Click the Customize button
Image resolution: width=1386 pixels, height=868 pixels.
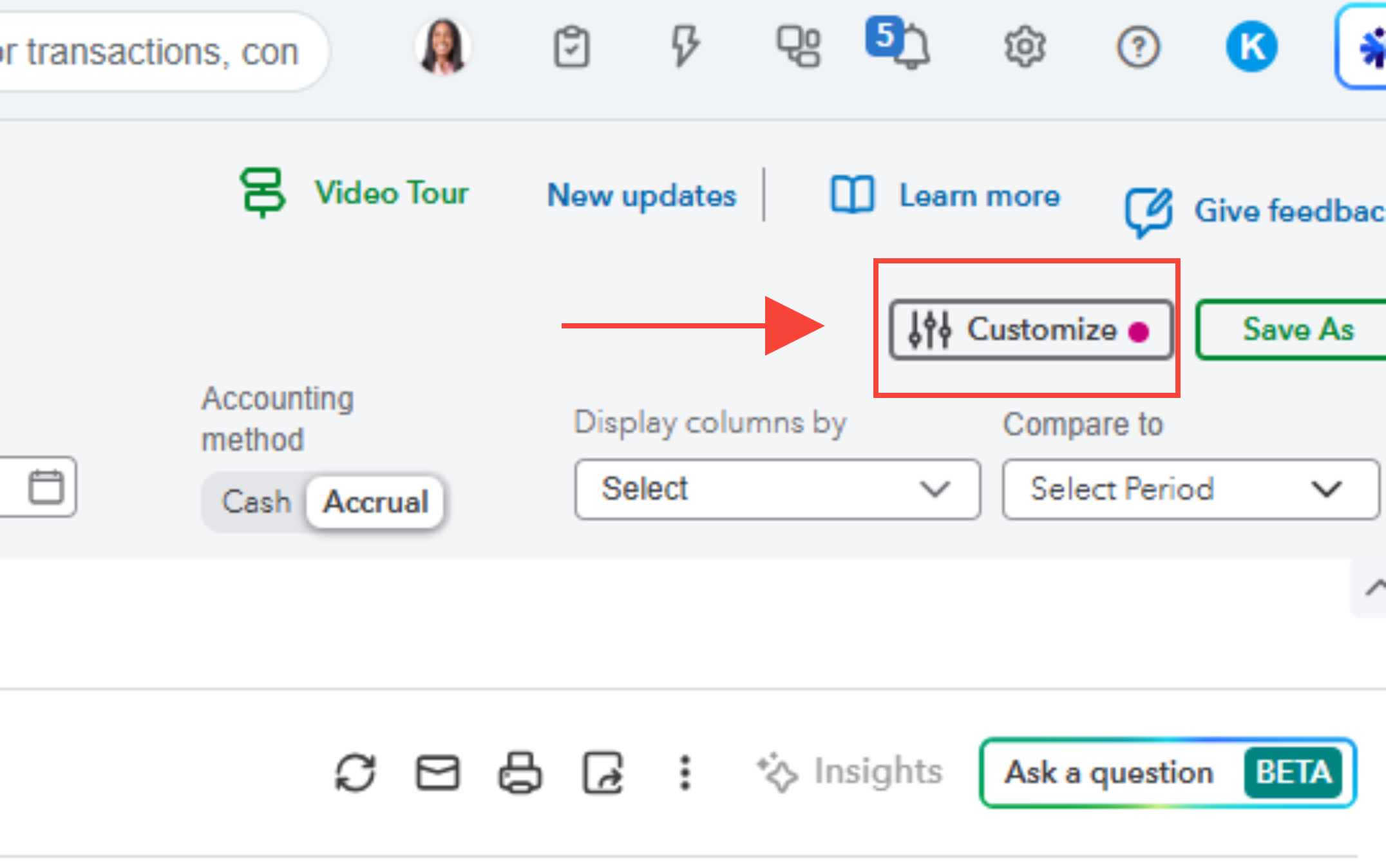[1030, 330]
